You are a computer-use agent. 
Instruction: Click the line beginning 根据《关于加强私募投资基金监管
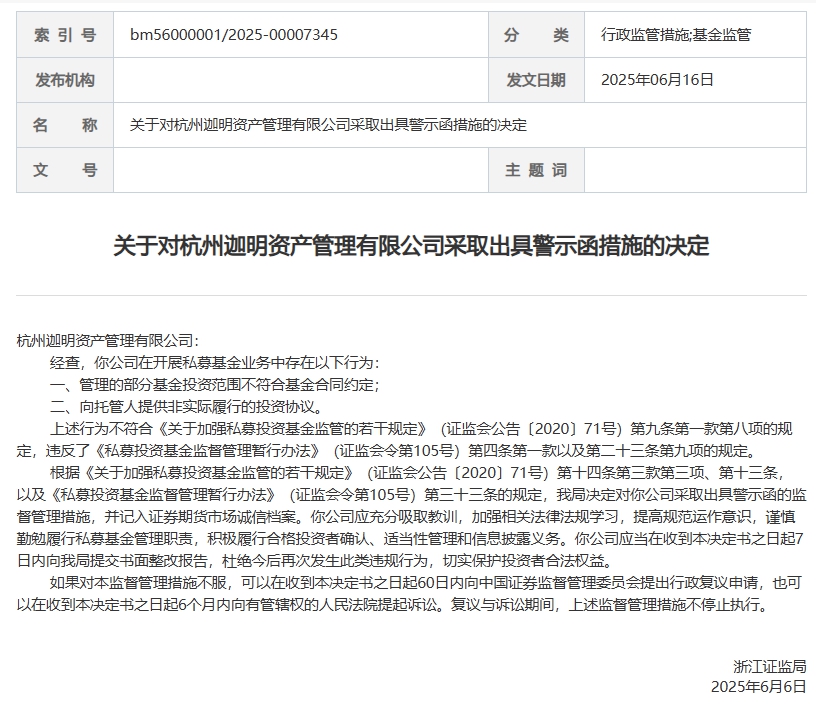tap(417, 473)
